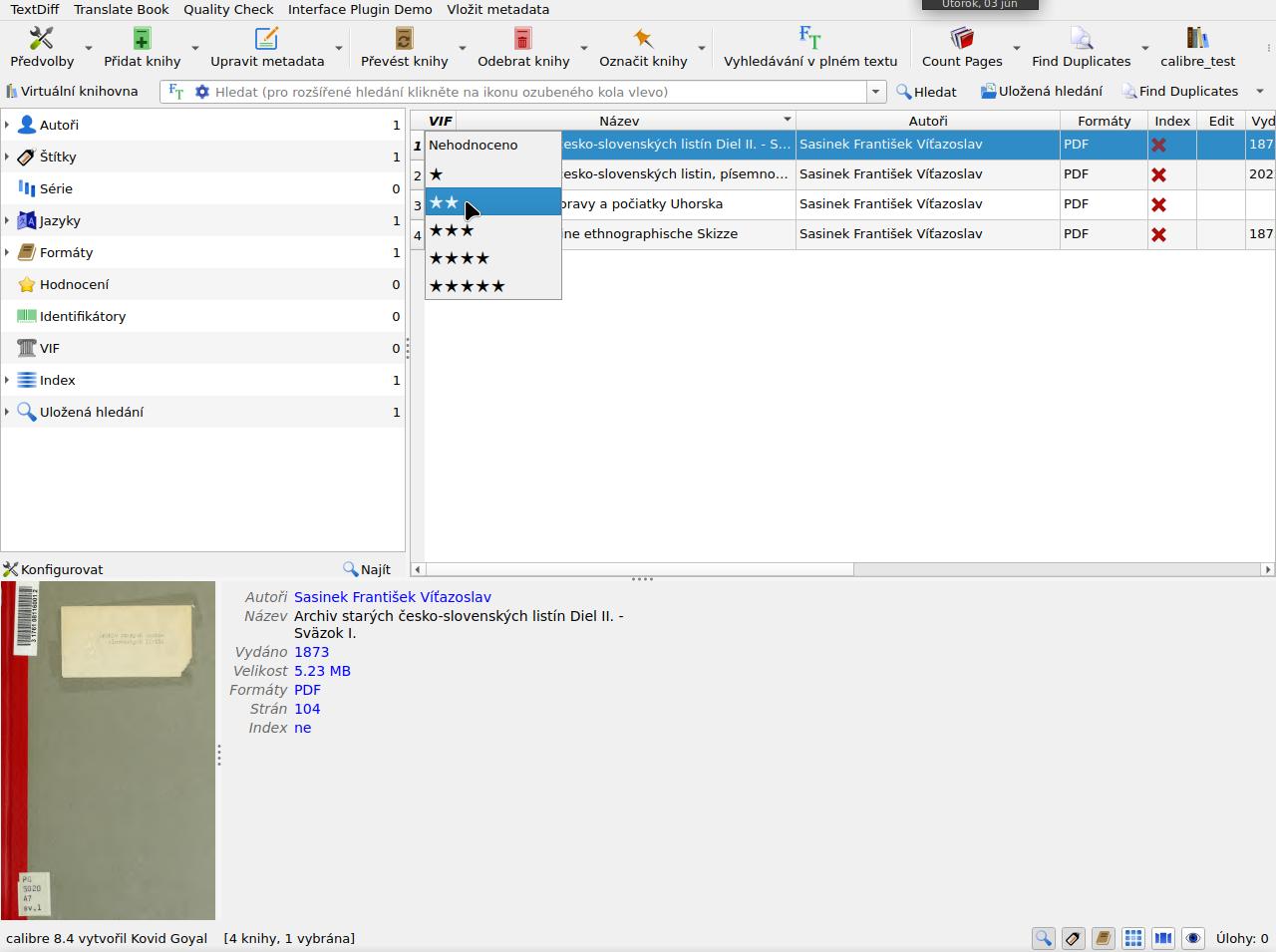Open the Quality Check menu
Screen dimensions: 1276x952
pyautogui.click(x=228, y=9)
